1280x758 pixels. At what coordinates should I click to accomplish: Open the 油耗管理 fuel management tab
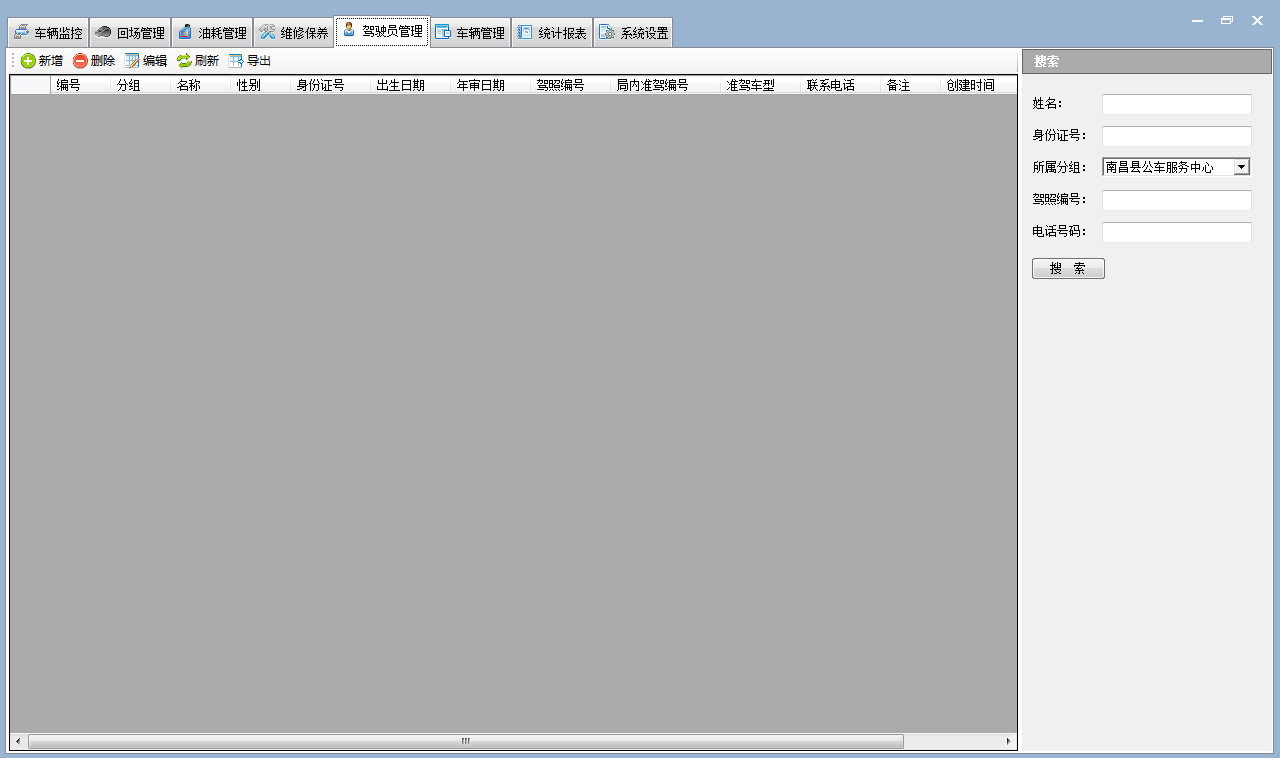point(212,33)
